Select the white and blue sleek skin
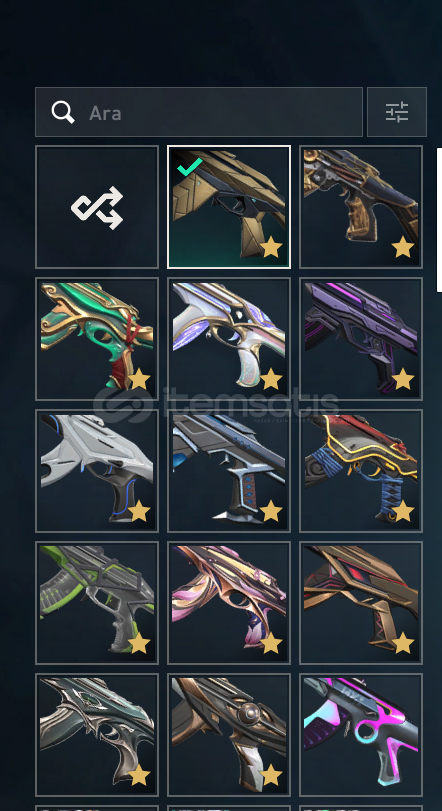442x811 pixels. click(x=97, y=471)
